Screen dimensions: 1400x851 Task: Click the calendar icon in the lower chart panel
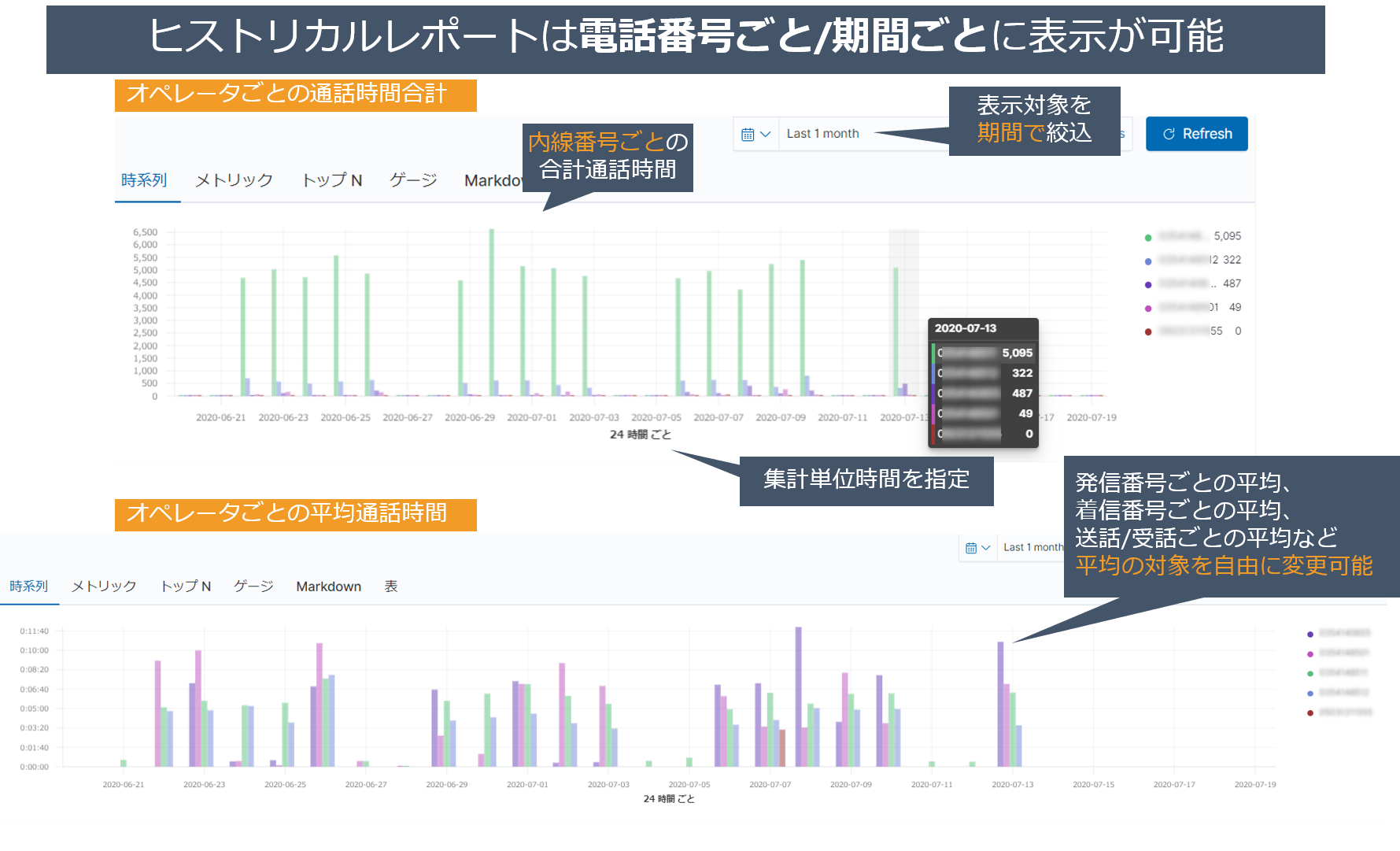point(971,548)
